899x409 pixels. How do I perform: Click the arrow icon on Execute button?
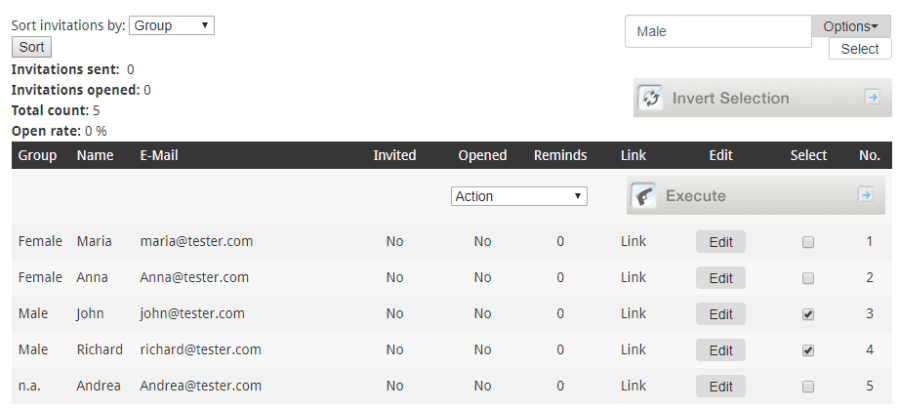tap(866, 195)
